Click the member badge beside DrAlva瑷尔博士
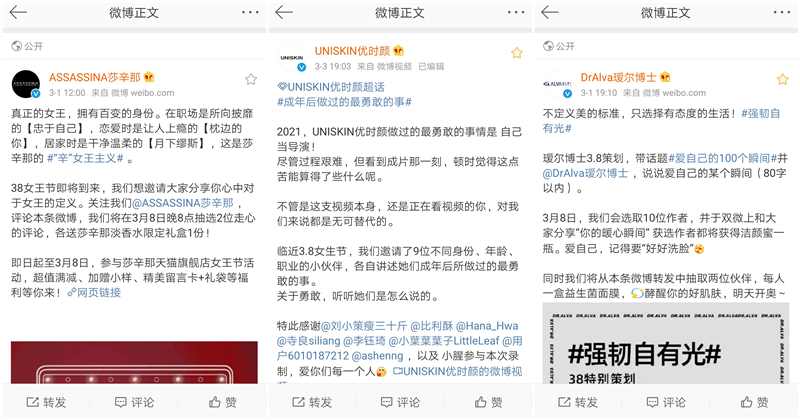This screenshot has height=420, width=800. (665, 77)
